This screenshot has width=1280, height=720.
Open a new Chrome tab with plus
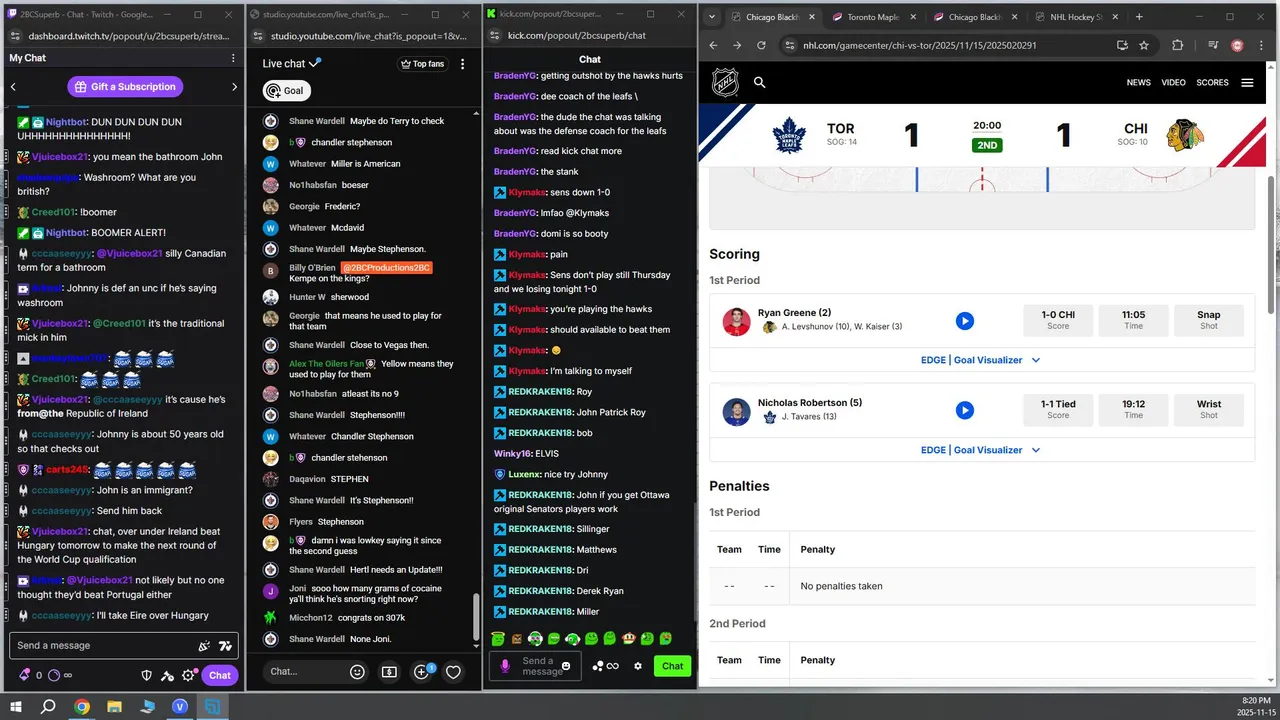point(1139,17)
